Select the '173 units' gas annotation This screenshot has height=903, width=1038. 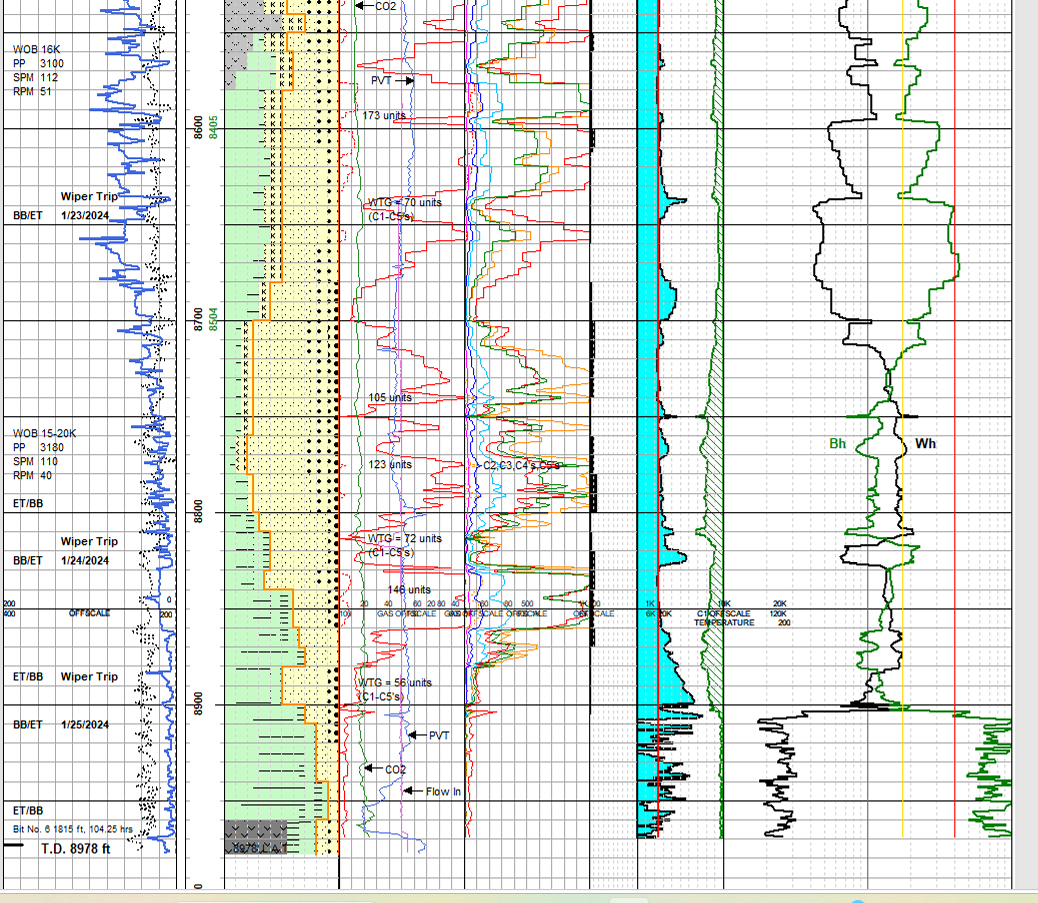point(384,115)
